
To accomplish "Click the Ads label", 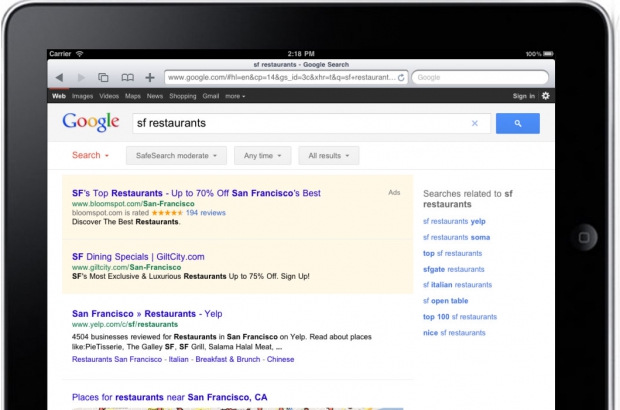I will click(x=394, y=193).
